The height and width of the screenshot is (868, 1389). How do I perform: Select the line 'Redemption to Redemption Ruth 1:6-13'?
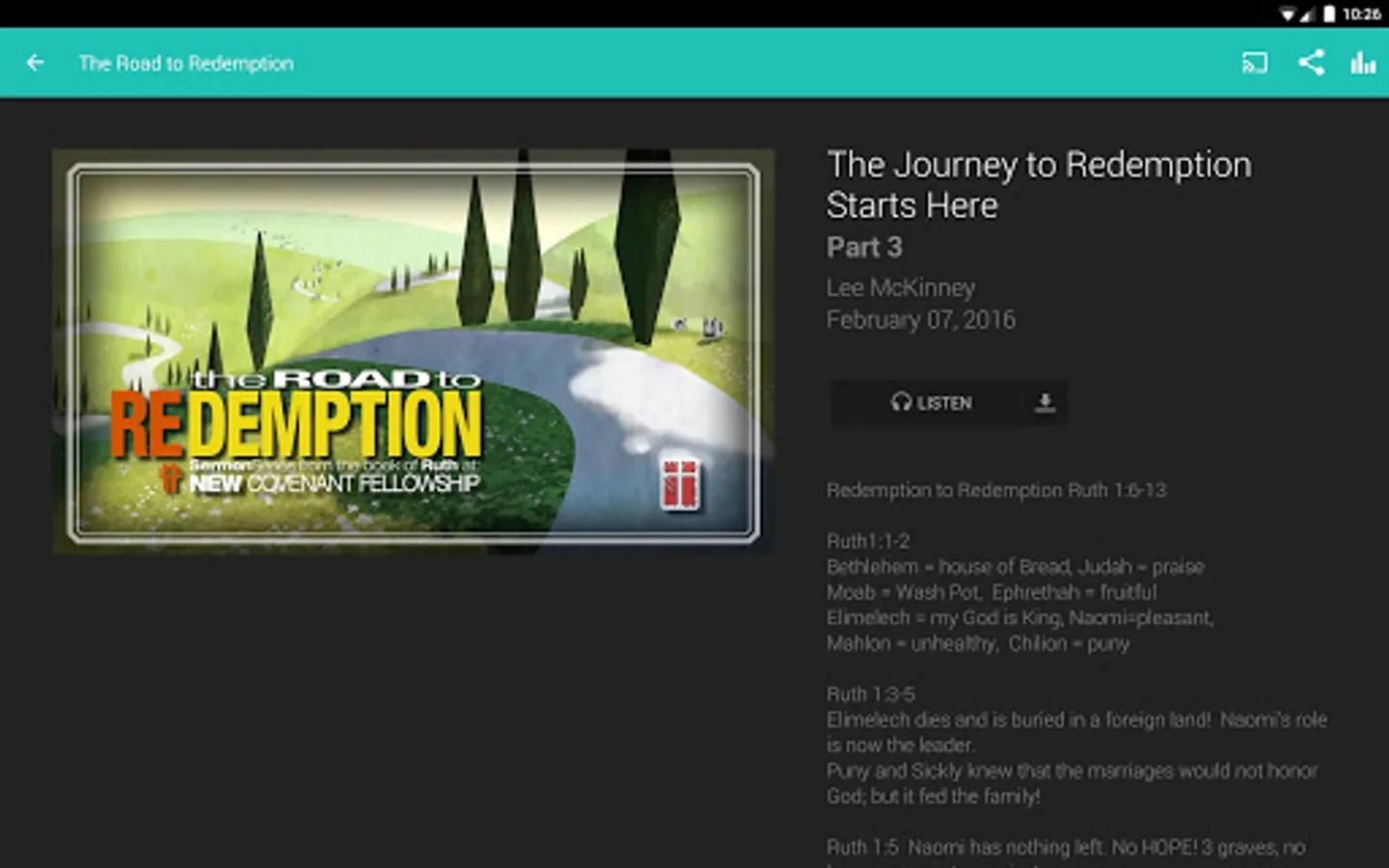(996, 490)
